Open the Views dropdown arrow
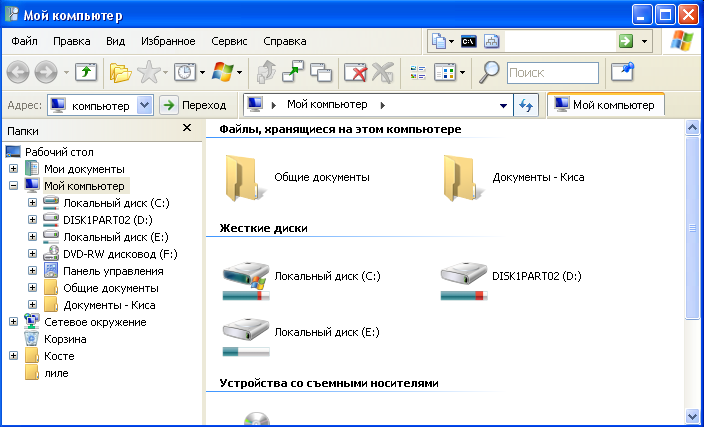The image size is (704, 427). pos(462,72)
